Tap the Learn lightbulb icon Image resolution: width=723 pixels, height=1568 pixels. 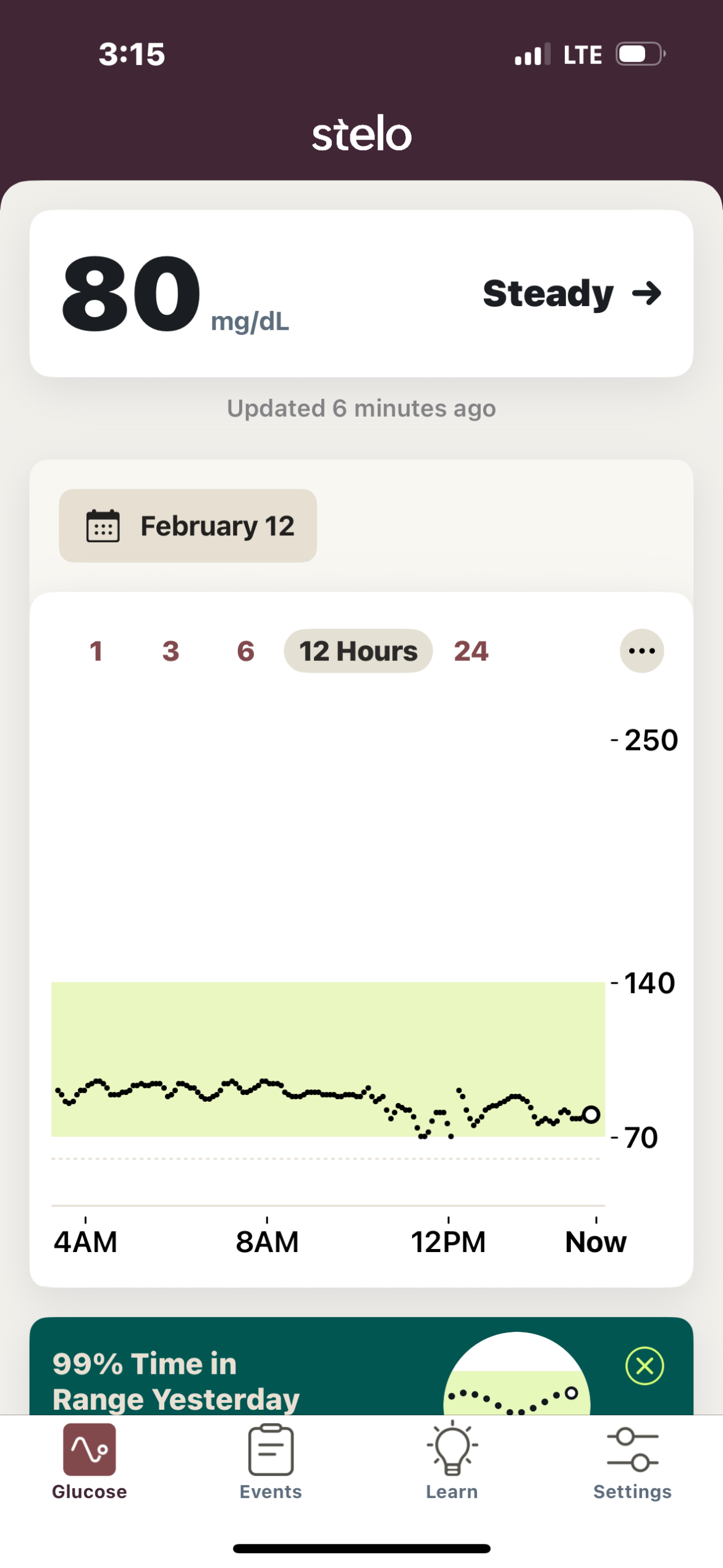click(452, 1450)
